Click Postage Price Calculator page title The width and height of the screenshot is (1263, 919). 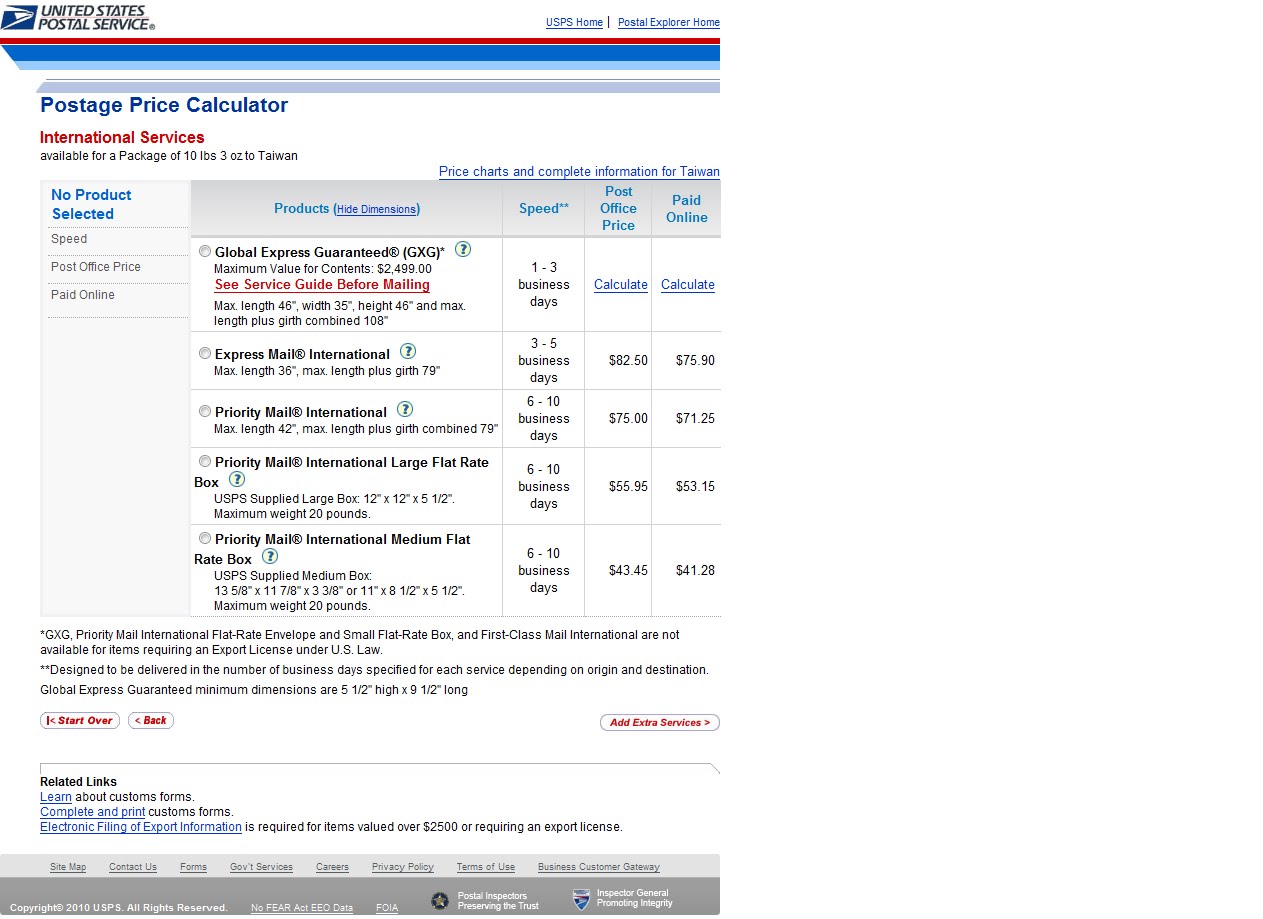point(164,105)
